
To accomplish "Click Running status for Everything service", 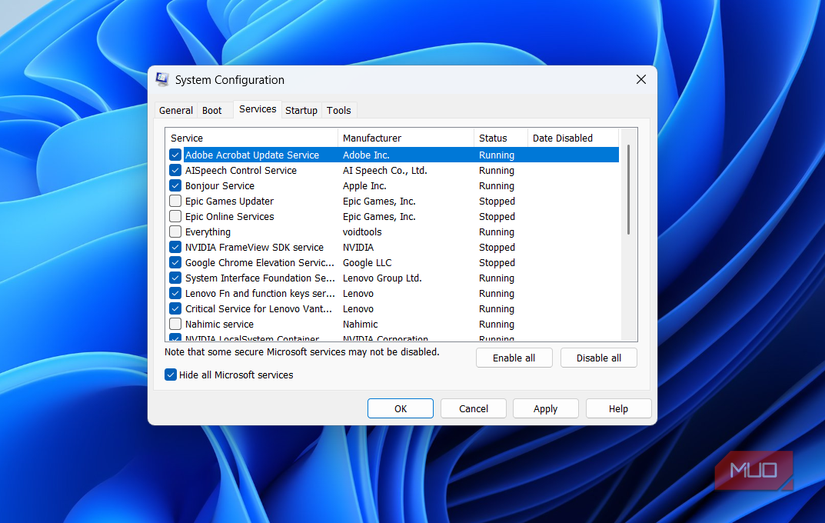I will 496,232.
